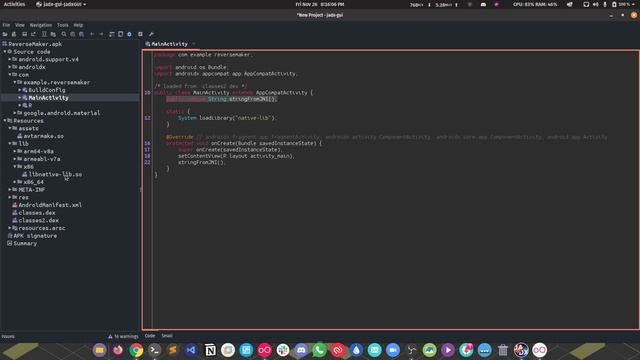This screenshot has width=640, height=360.
Task: Open the View menu
Action: [20, 25]
